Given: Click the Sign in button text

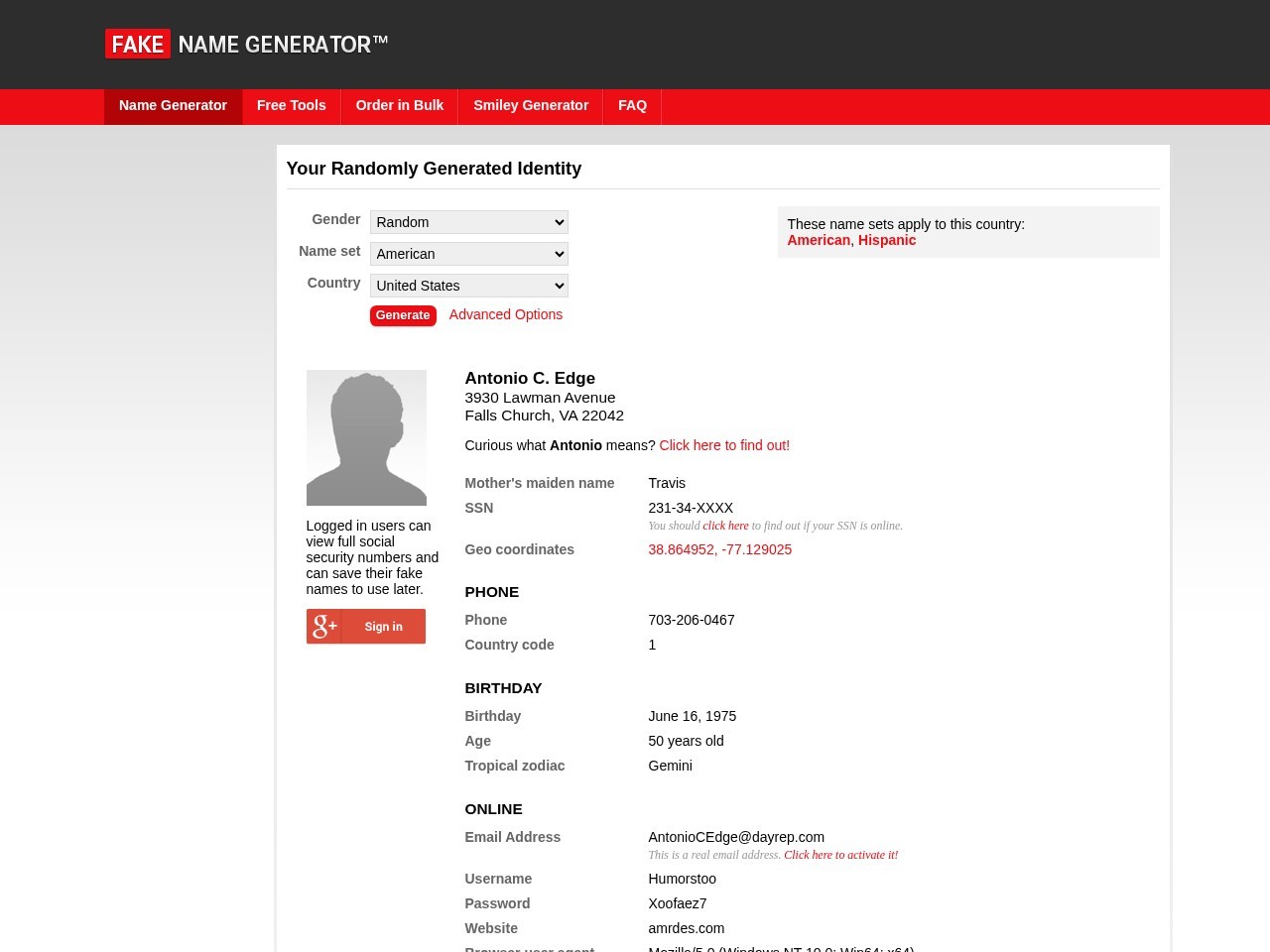Looking at the screenshot, I should pyautogui.click(x=383, y=627).
